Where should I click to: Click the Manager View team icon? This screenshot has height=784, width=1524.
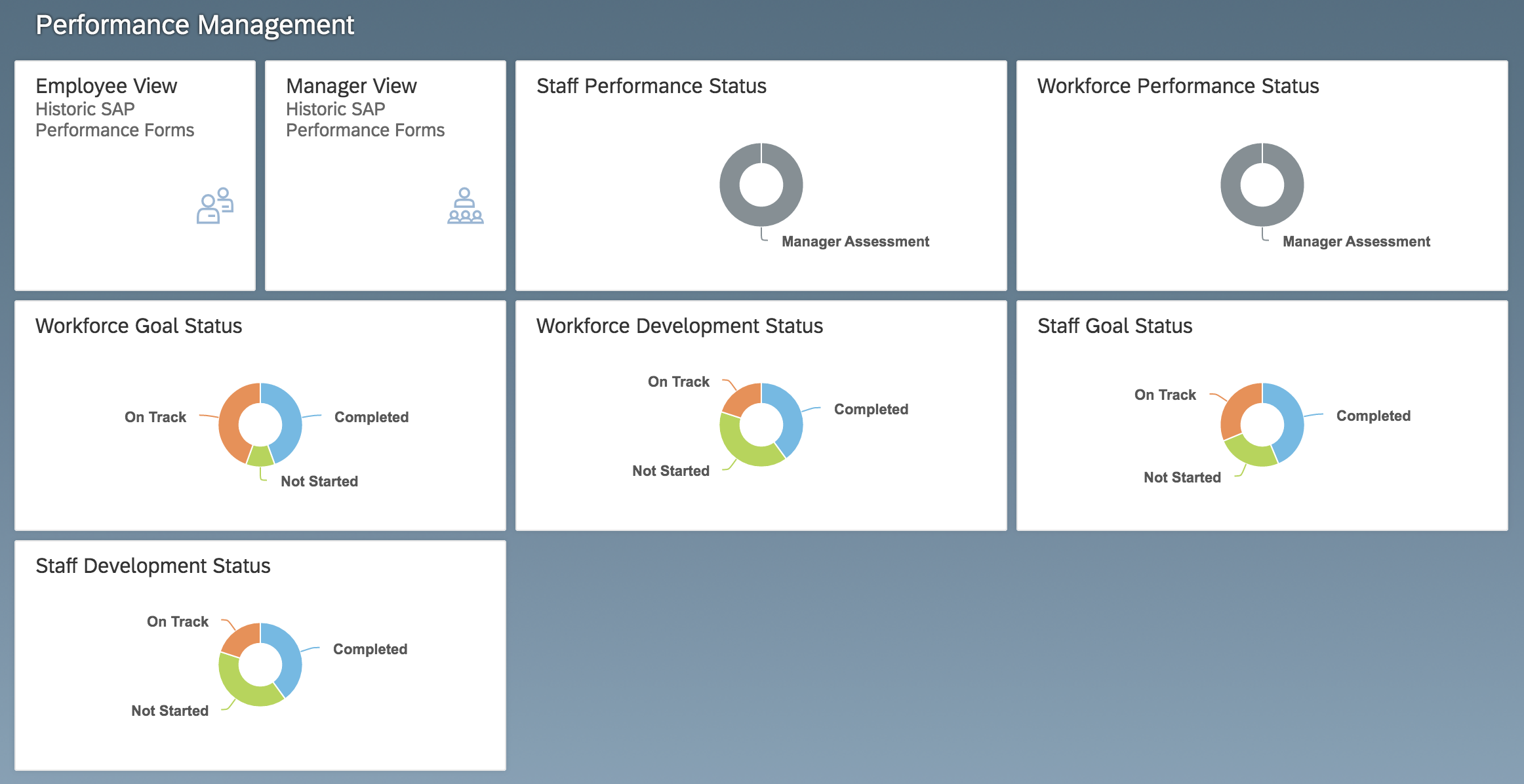[x=465, y=206]
